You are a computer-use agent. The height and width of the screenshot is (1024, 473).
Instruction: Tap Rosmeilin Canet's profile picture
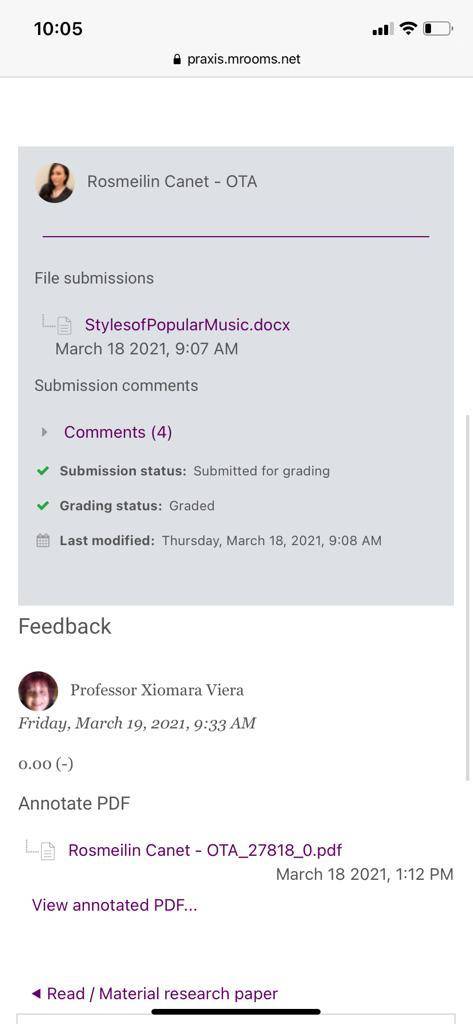click(x=54, y=182)
